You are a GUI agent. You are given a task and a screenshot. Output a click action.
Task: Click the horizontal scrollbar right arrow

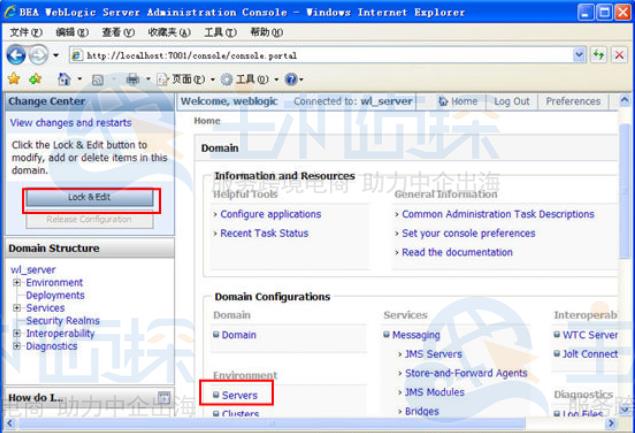point(611,424)
